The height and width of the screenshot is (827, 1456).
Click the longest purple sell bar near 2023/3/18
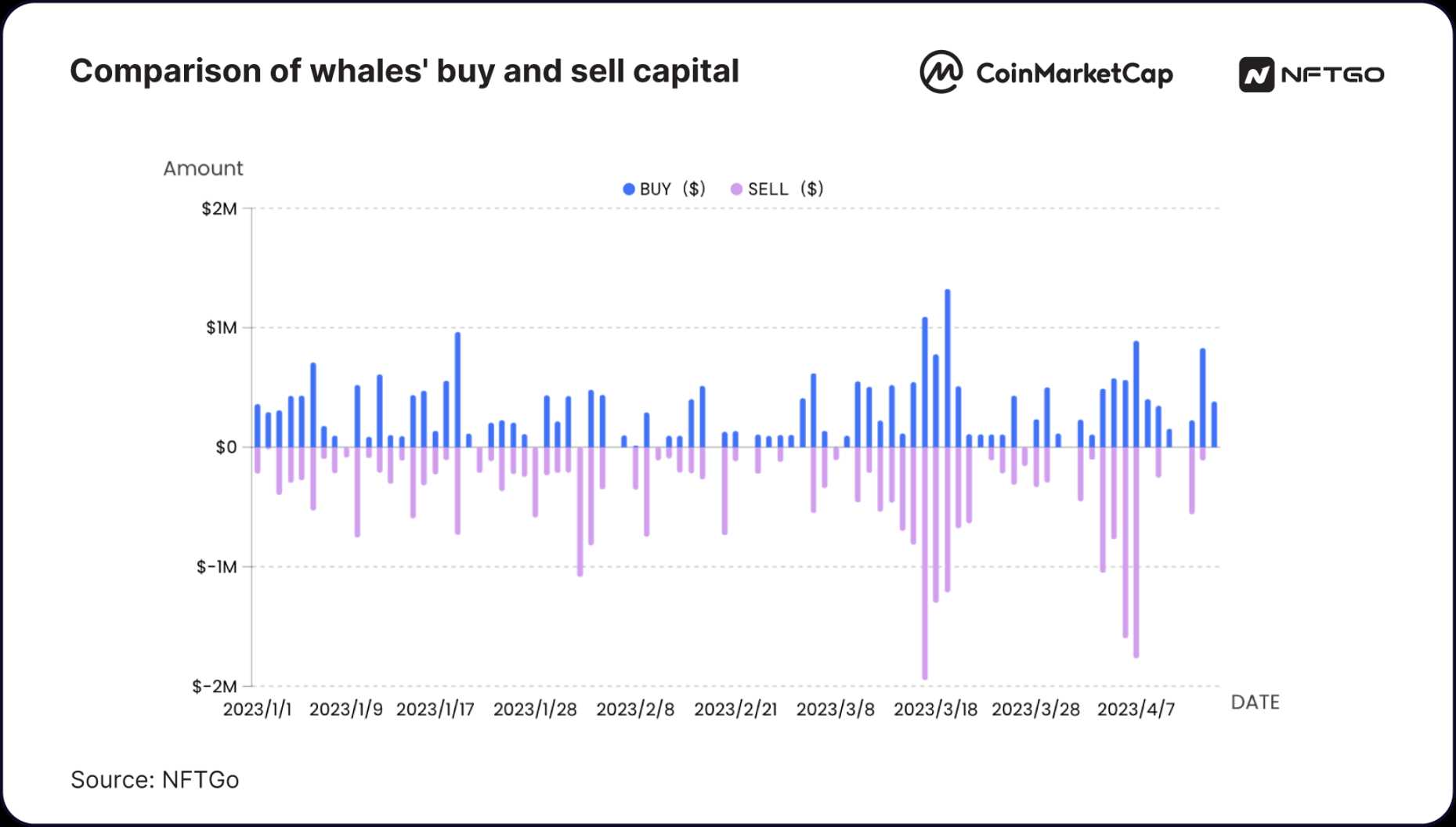tap(924, 564)
